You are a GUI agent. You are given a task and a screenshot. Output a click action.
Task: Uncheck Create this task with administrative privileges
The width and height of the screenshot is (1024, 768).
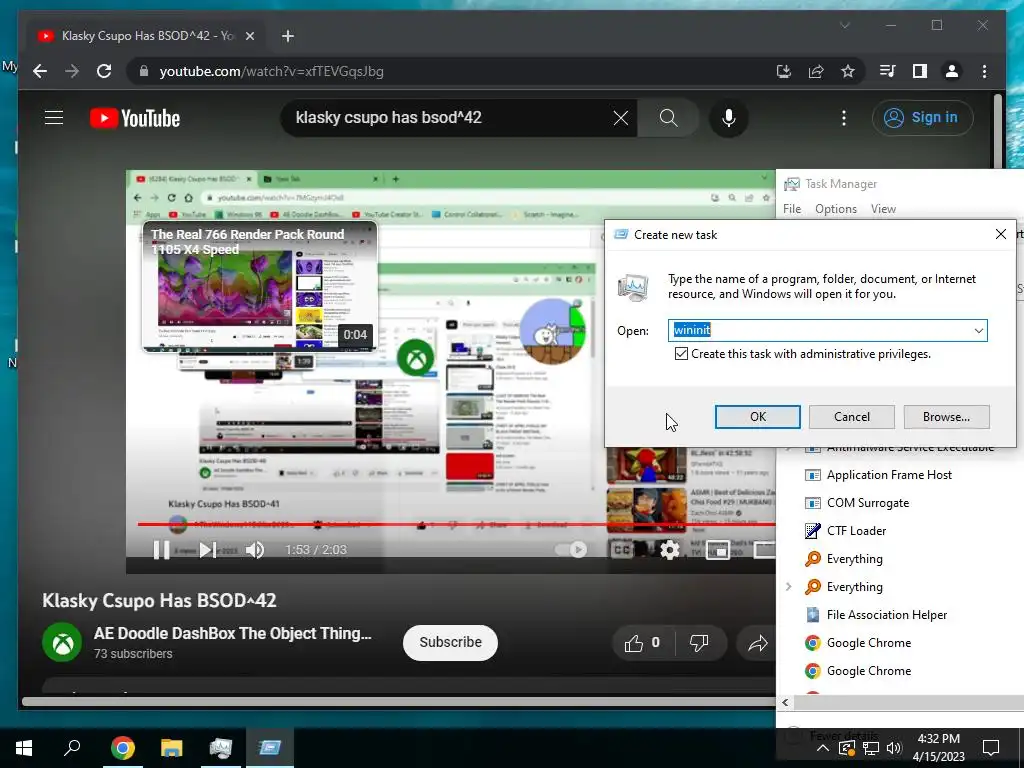tap(681, 354)
